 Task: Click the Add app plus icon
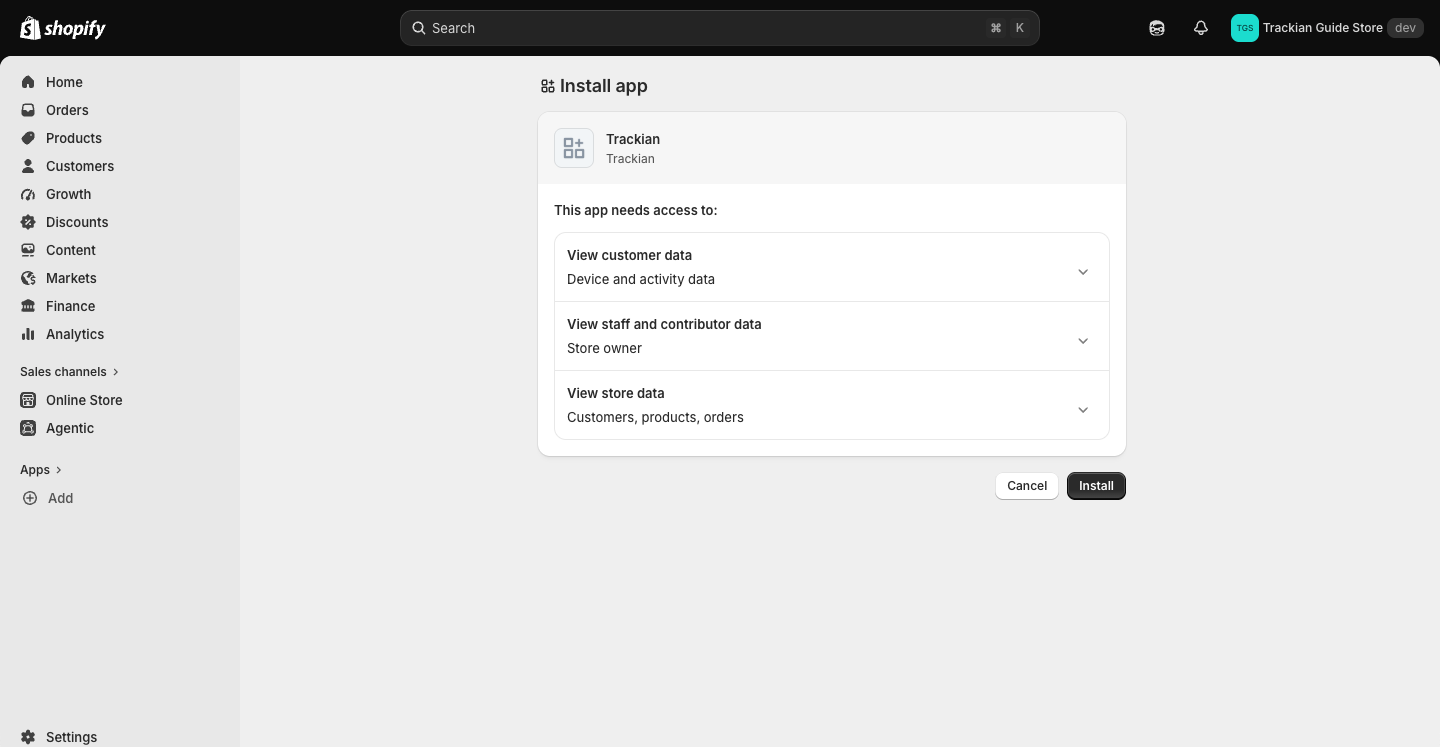30,498
